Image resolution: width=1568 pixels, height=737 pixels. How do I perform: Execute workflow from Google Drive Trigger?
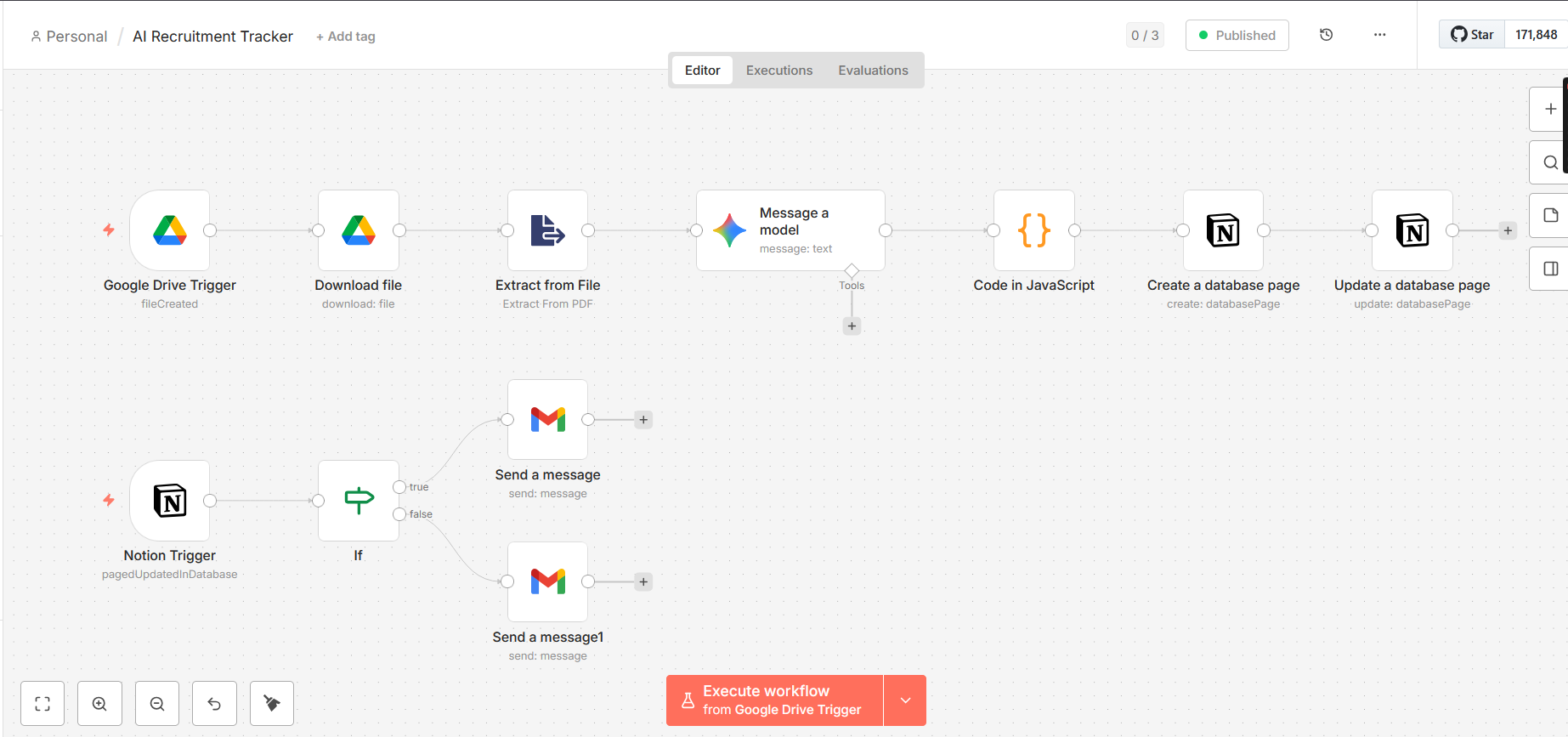[x=774, y=700]
